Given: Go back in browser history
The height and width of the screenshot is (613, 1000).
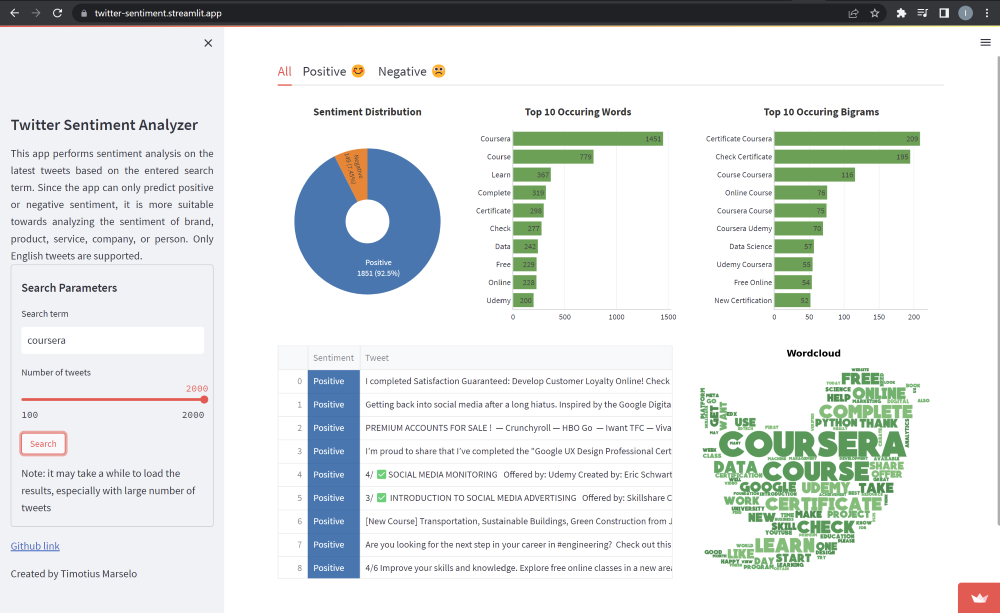Looking at the screenshot, I should (x=14, y=13).
